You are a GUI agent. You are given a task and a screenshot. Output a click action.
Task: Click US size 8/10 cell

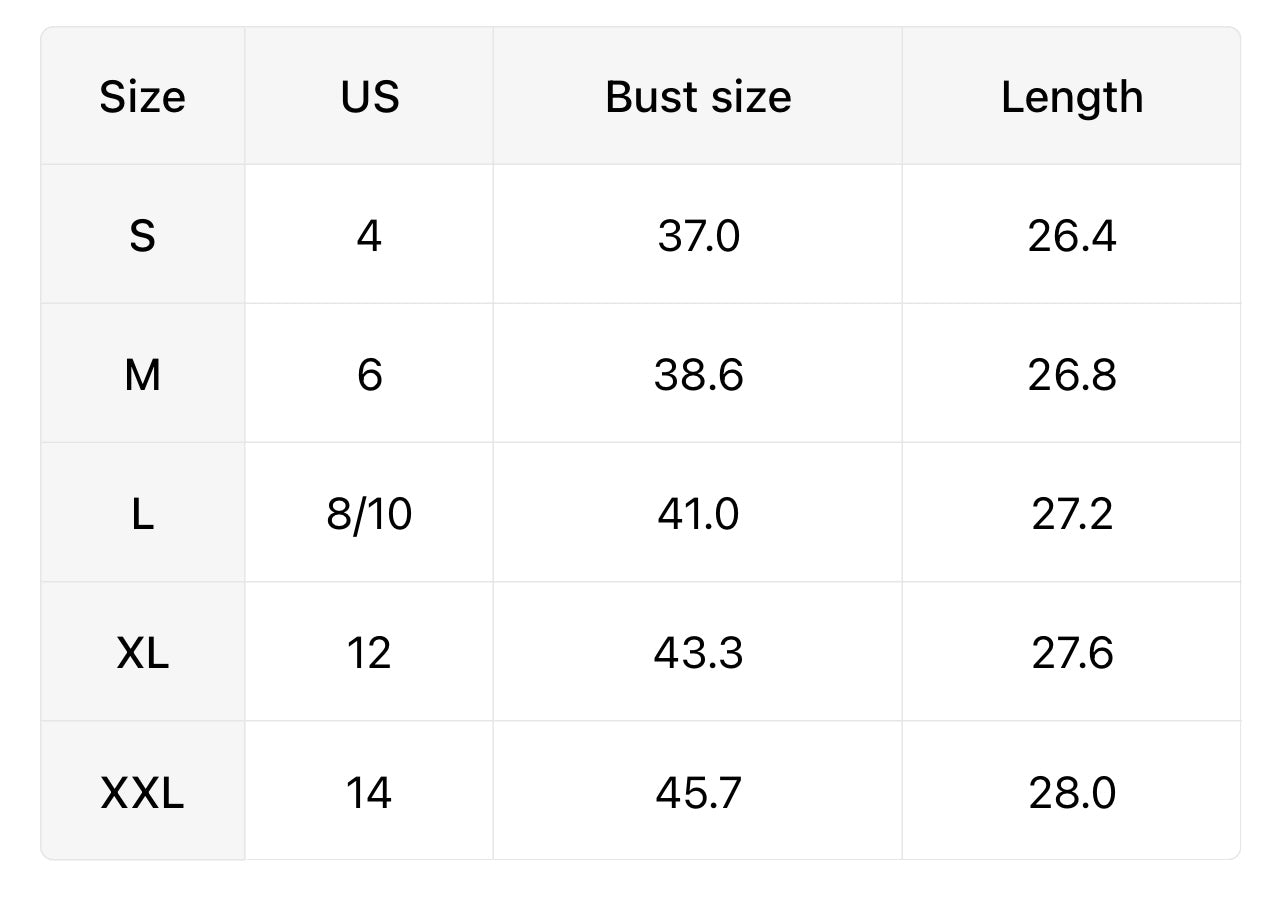click(369, 514)
